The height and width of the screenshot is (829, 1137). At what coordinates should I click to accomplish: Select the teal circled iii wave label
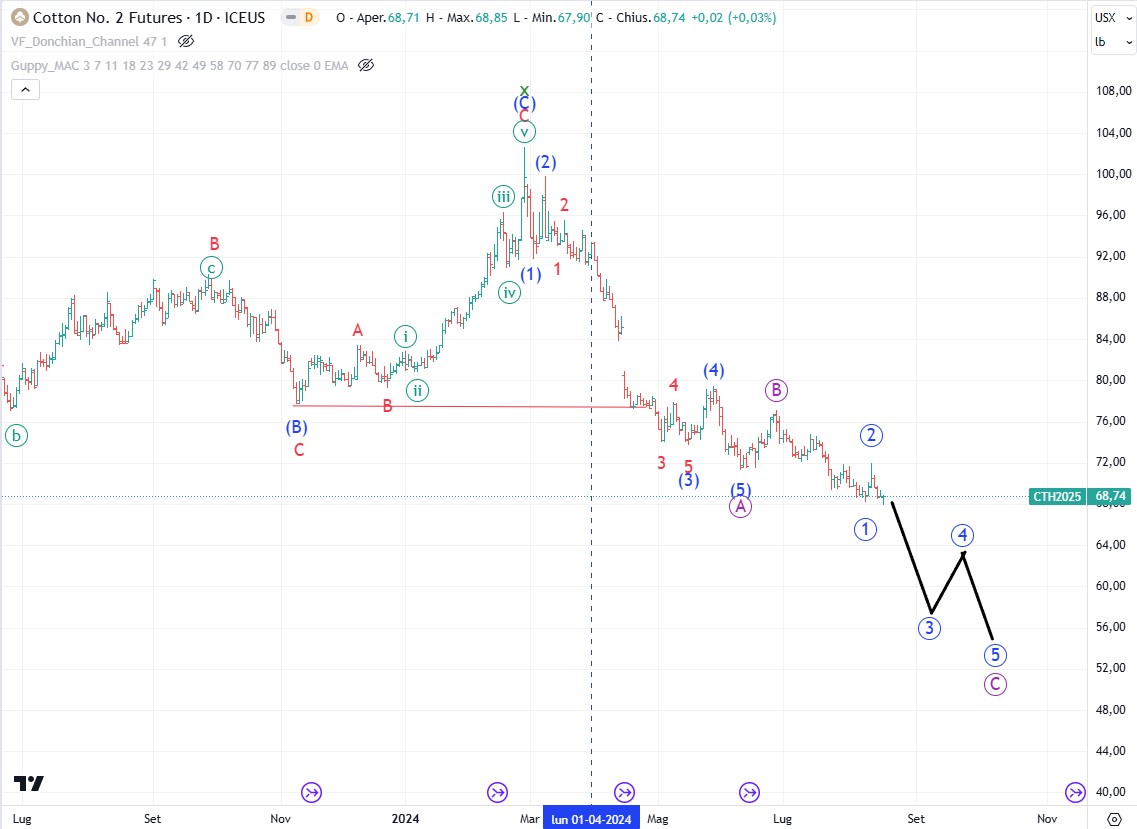(503, 196)
